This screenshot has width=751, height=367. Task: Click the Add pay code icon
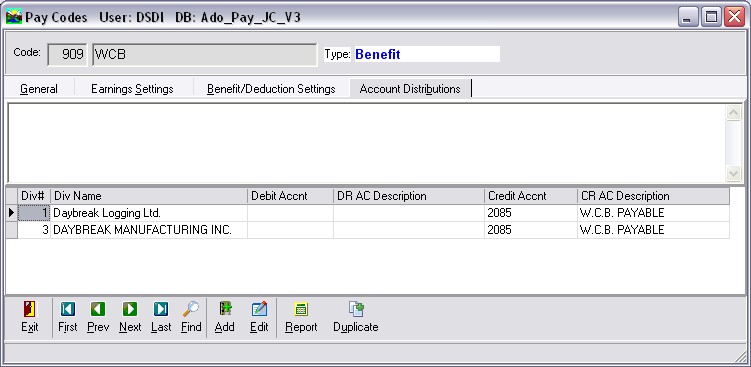225,309
